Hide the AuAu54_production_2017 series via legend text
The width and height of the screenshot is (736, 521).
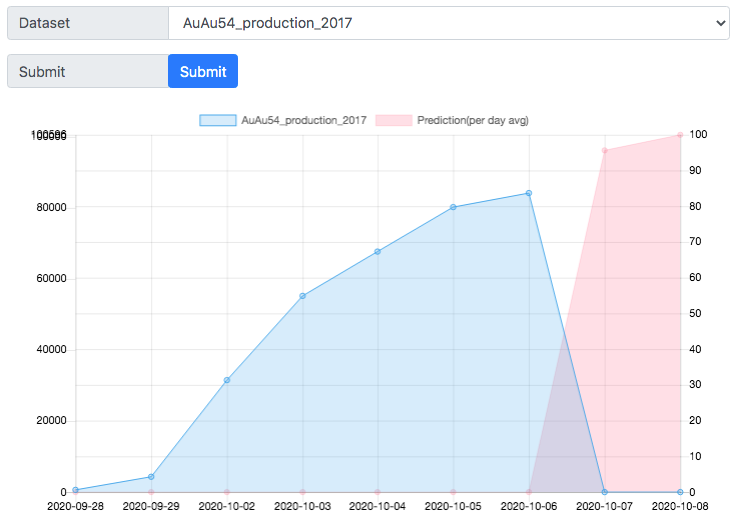(304, 120)
